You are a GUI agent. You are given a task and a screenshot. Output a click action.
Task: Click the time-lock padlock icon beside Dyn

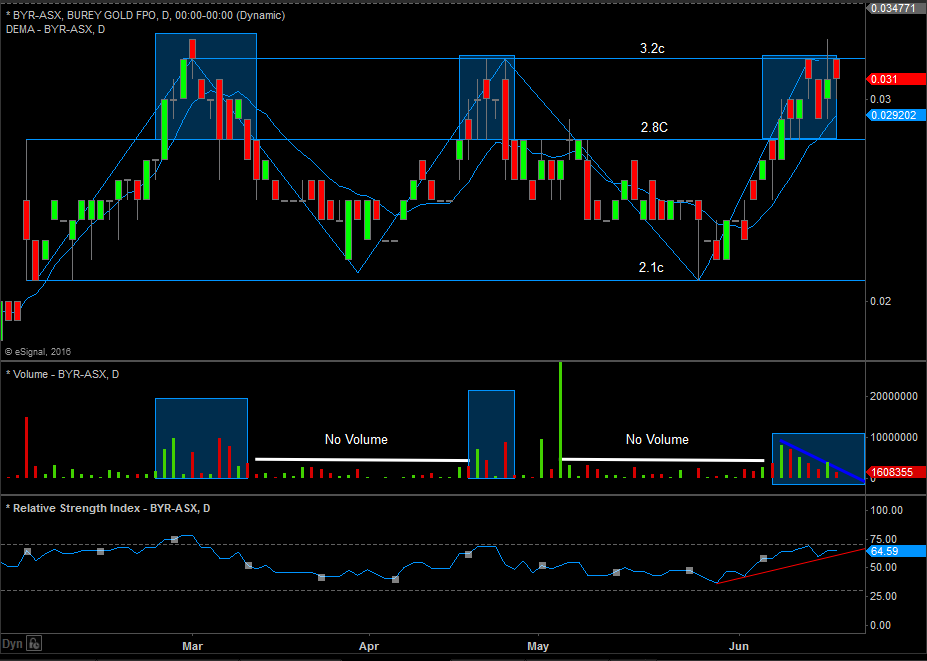[34, 643]
